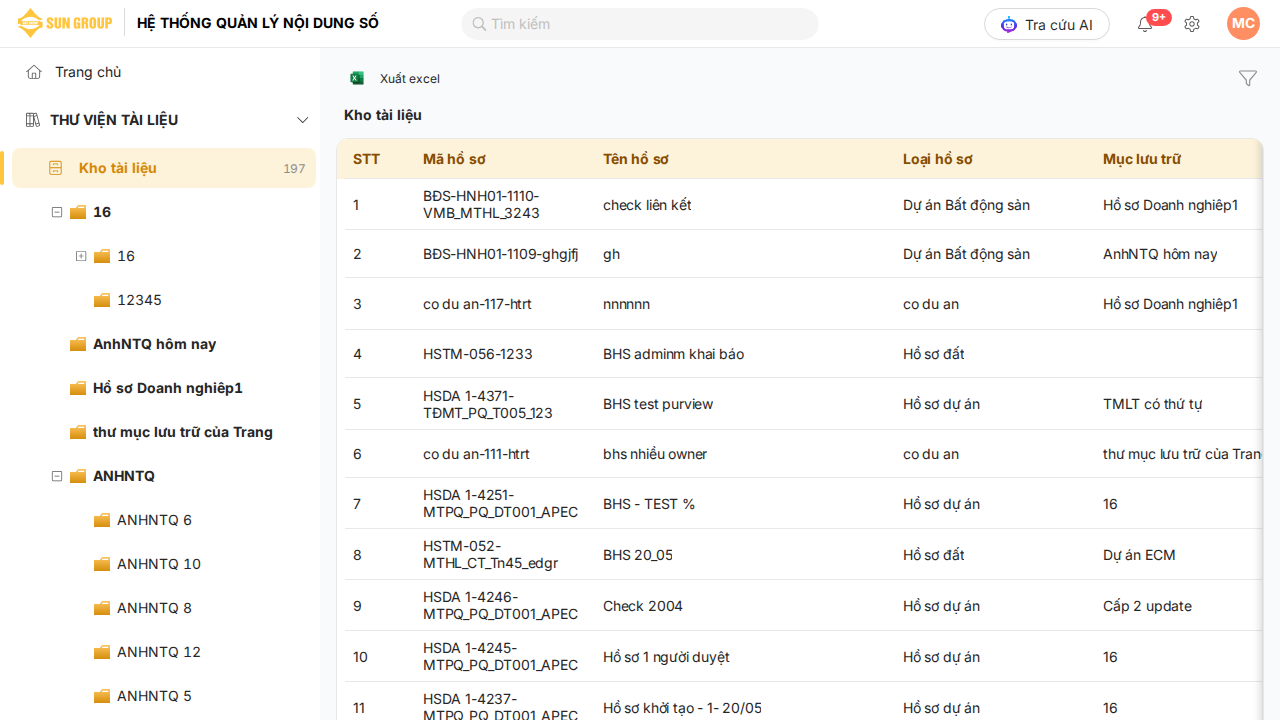The image size is (1280, 720).
Task: Open settings gear icon
Action: tap(1192, 24)
